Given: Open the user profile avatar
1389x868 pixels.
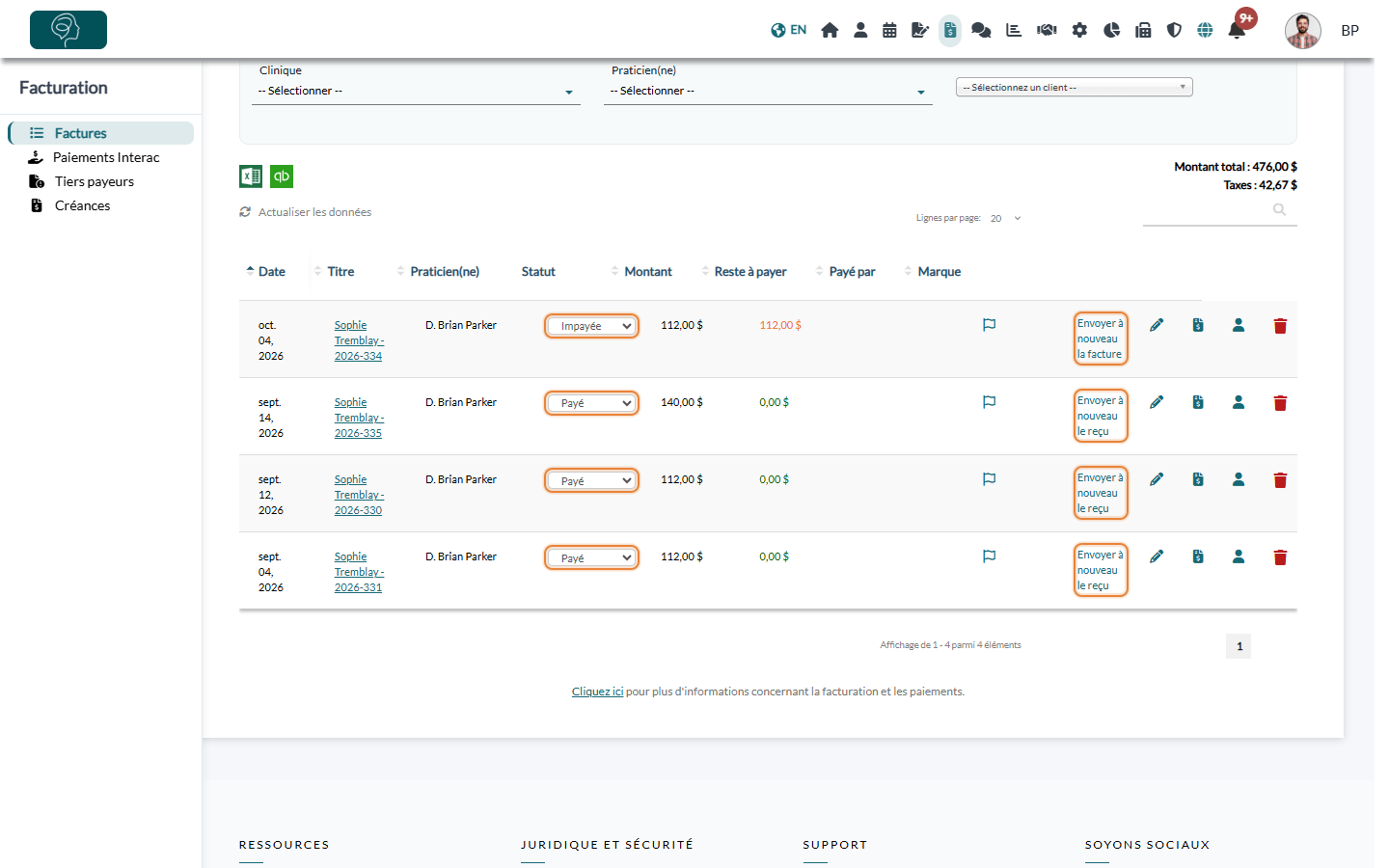Looking at the screenshot, I should [1303, 31].
